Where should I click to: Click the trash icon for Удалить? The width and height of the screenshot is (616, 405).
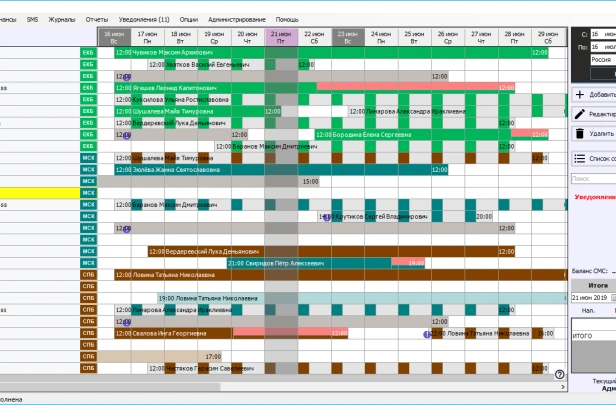click(580, 133)
